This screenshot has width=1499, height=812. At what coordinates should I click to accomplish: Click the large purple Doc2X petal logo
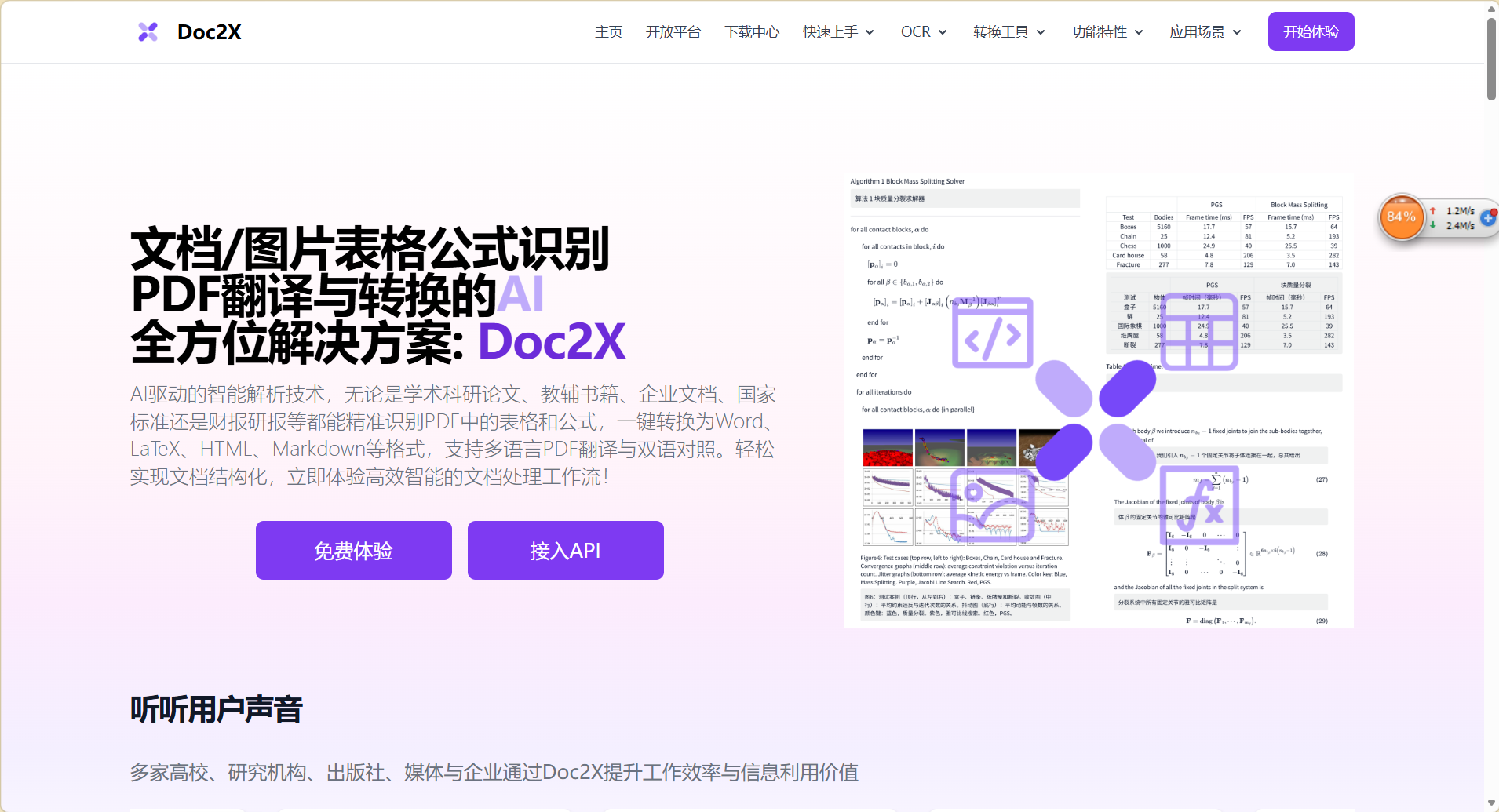(1096, 420)
